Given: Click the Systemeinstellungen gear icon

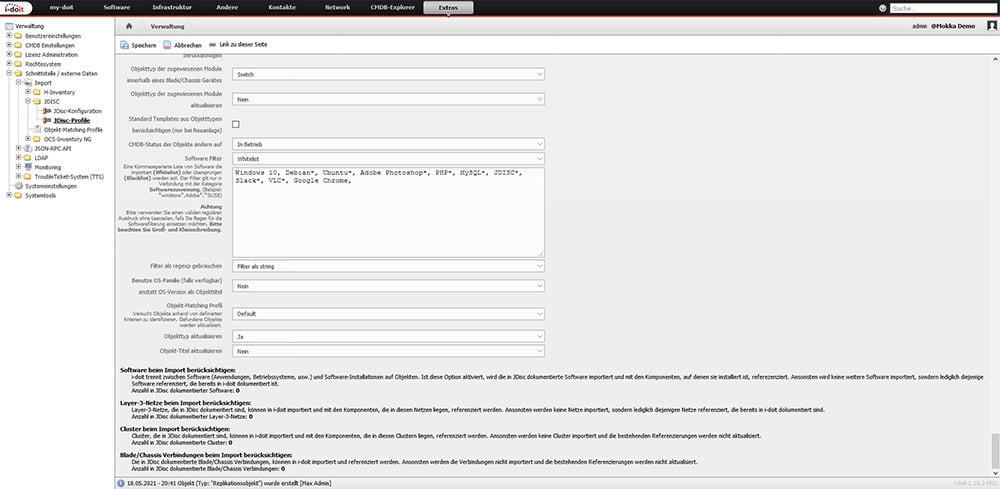Looking at the screenshot, I should point(18,186).
